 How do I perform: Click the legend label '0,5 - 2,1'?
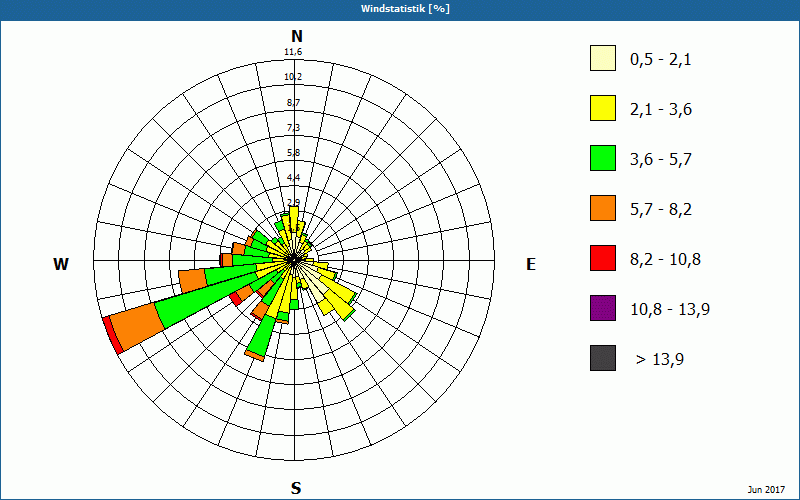[x=661, y=60]
